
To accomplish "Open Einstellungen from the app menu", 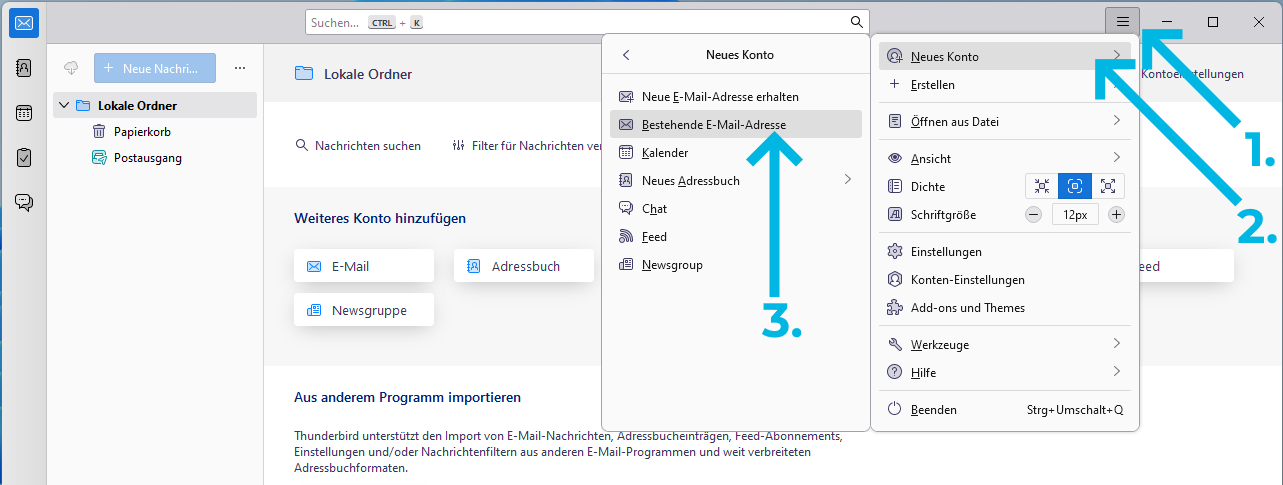I will 945,252.
